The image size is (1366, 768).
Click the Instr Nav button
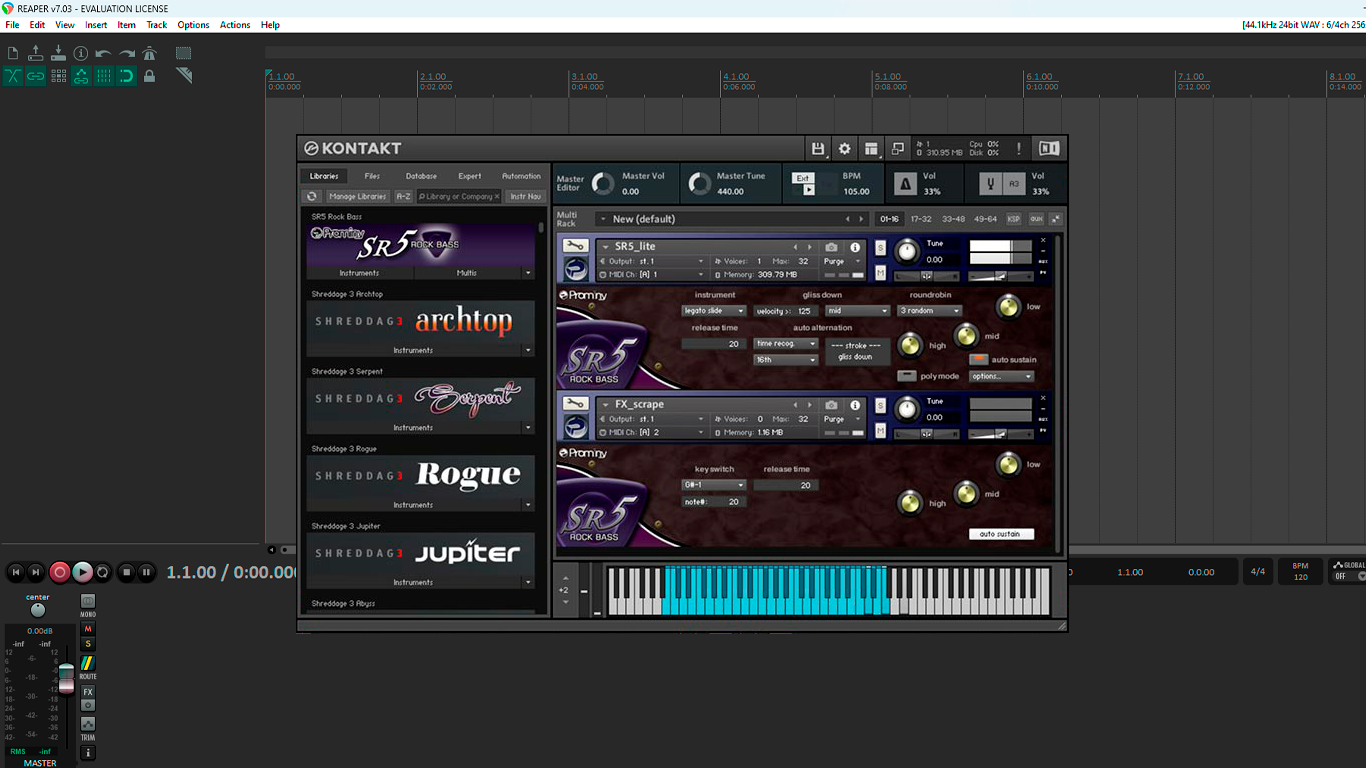pos(526,197)
